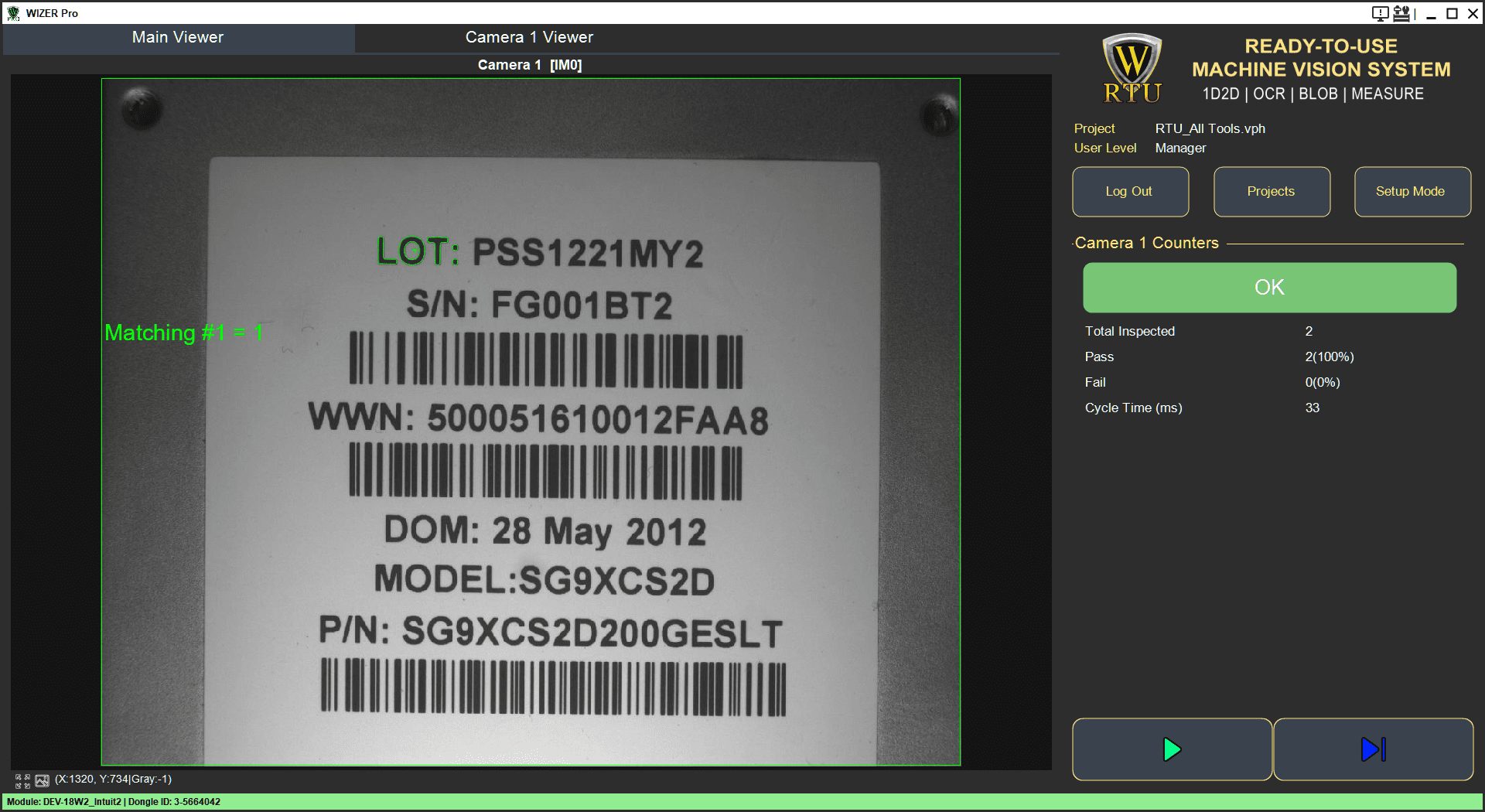
Task: Start continuous run with the green play button
Action: (x=1172, y=749)
